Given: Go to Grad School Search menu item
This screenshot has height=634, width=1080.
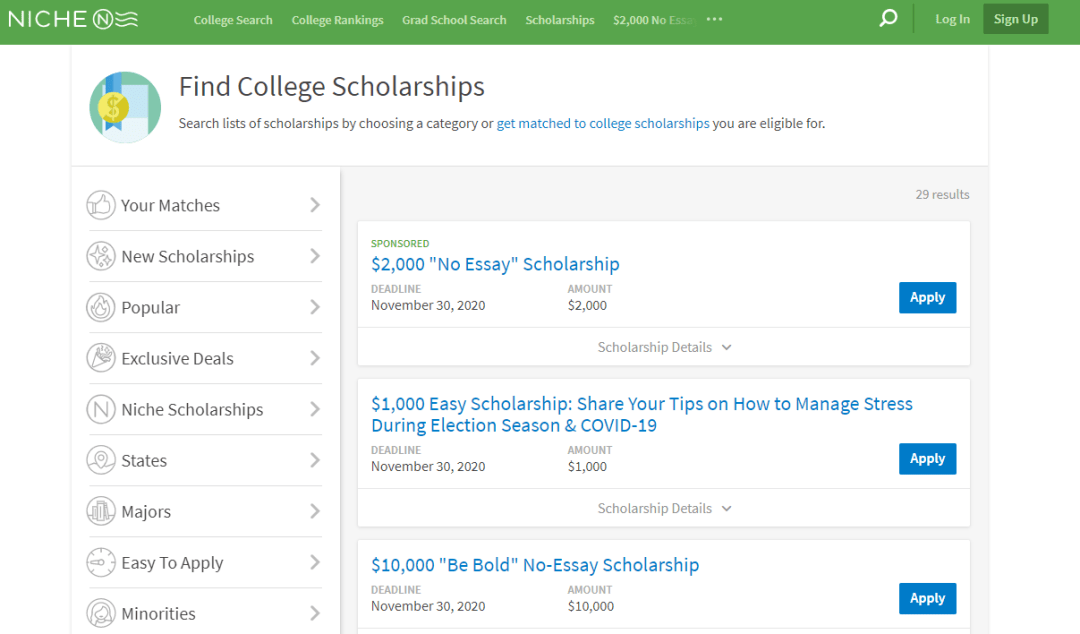Looking at the screenshot, I should point(454,20).
